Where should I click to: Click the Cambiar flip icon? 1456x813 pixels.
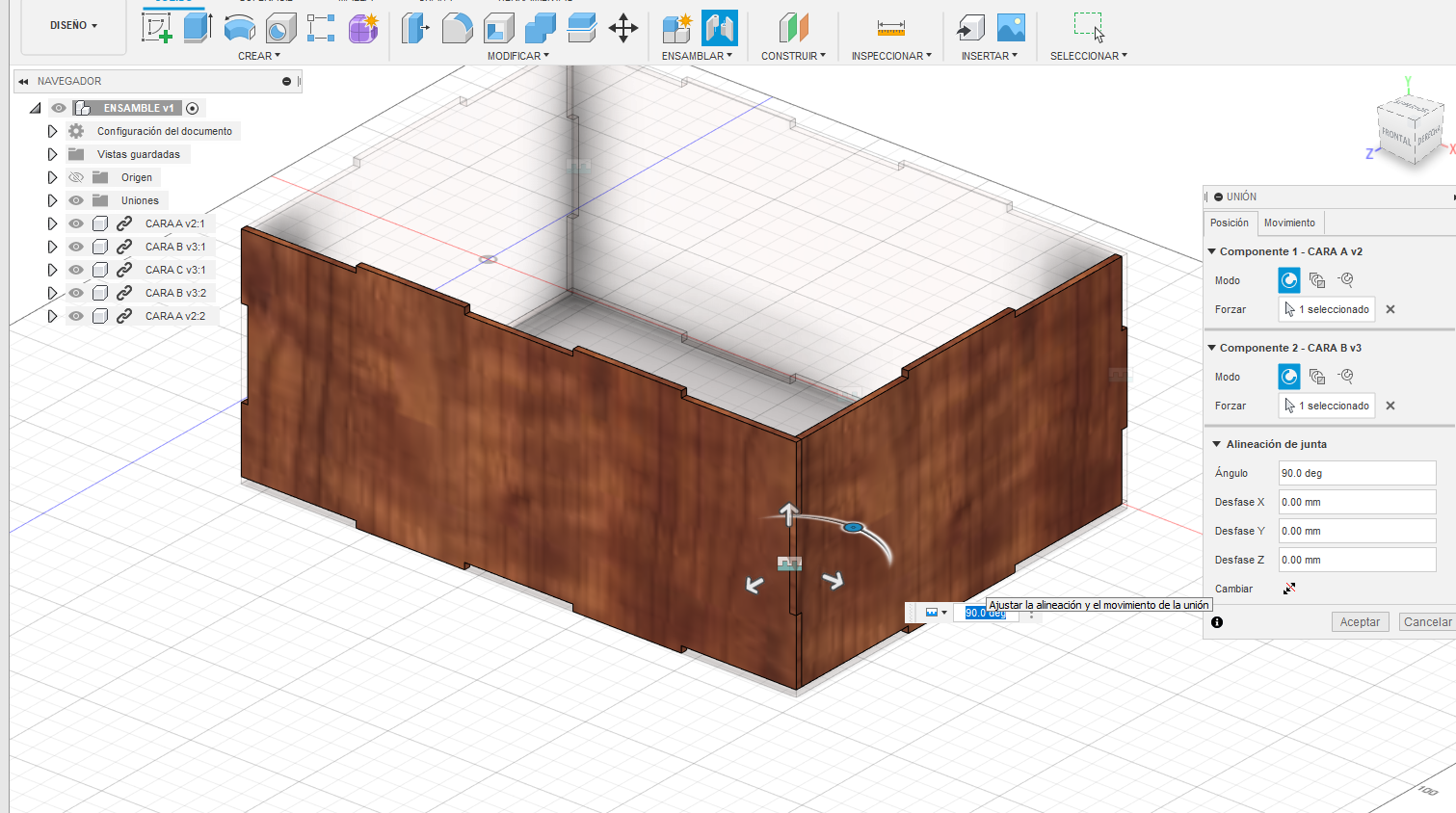pos(1289,589)
